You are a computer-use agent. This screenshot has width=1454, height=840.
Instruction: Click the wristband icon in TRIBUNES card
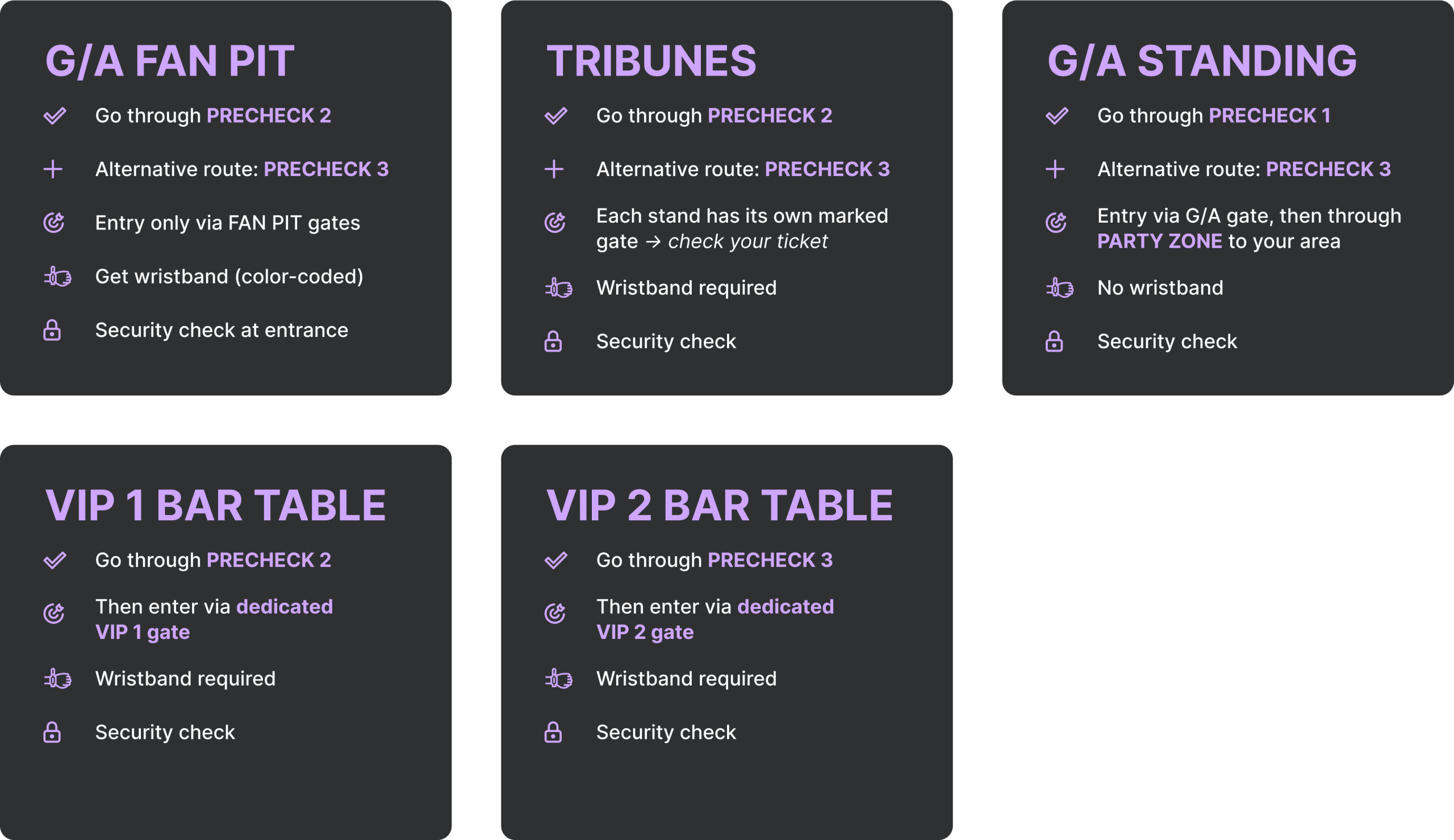pos(558,288)
